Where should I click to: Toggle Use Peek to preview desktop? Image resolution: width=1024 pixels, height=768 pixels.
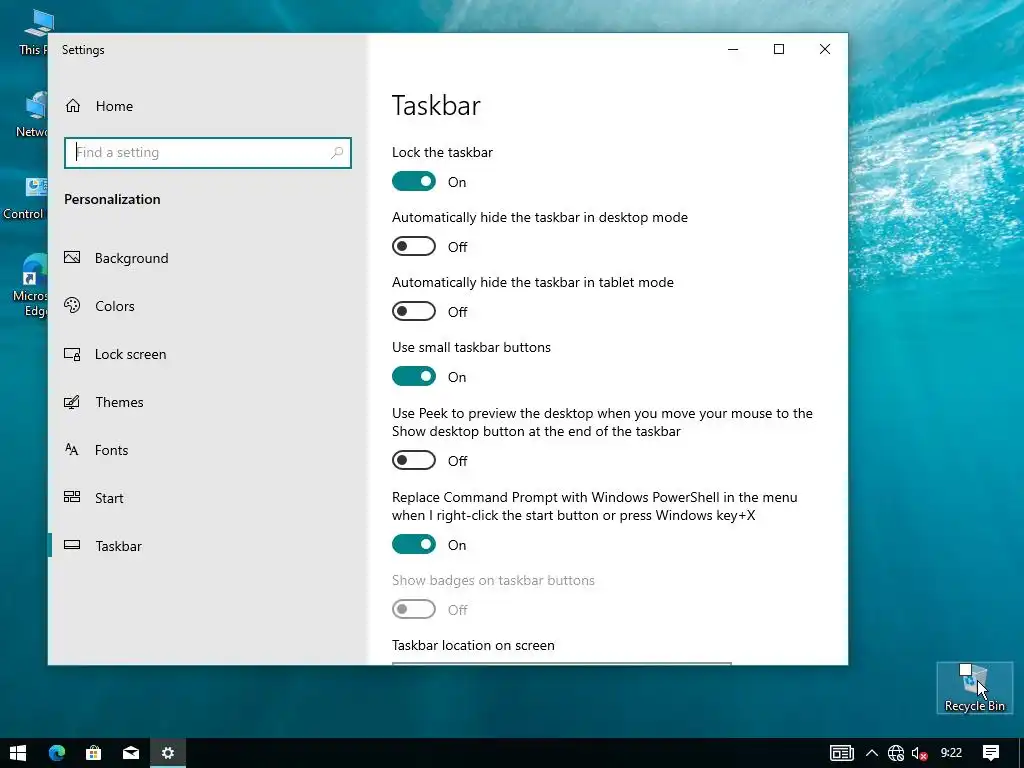pyautogui.click(x=413, y=460)
